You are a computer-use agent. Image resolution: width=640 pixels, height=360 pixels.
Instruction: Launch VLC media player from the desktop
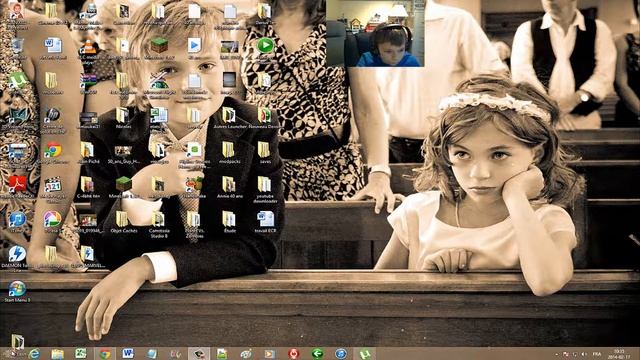pyautogui.click(x=88, y=47)
